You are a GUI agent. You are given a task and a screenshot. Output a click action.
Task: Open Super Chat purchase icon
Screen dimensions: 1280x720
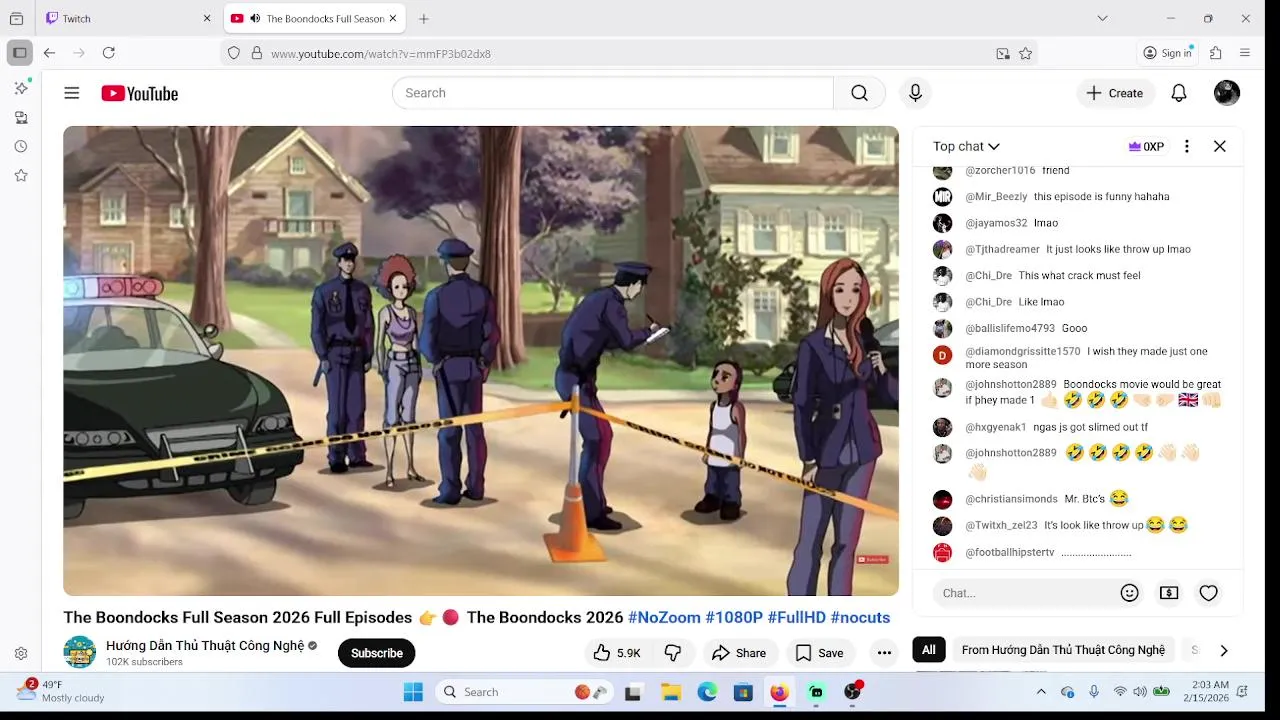tap(1169, 593)
